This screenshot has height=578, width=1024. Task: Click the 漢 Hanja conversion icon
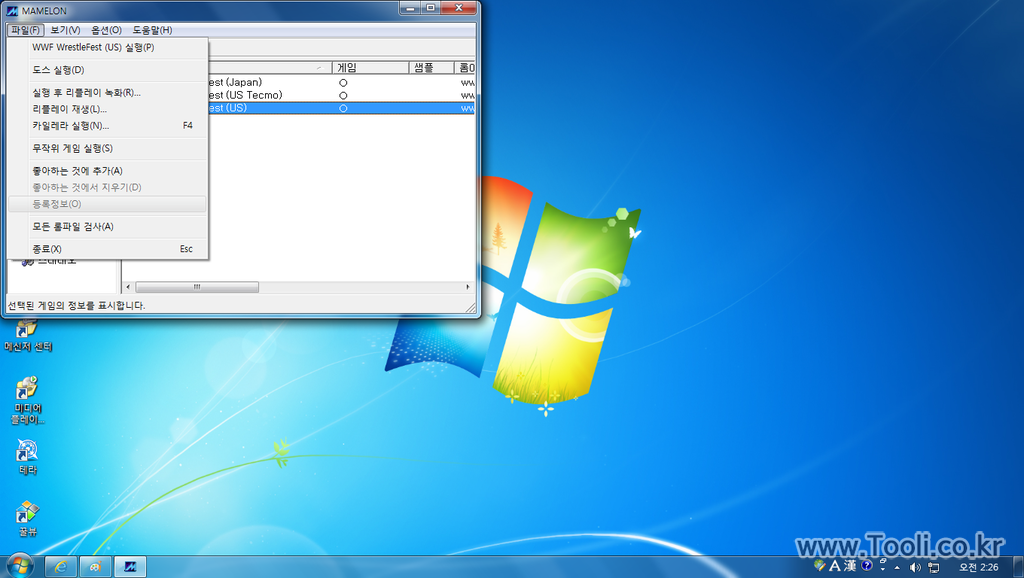[850, 566]
